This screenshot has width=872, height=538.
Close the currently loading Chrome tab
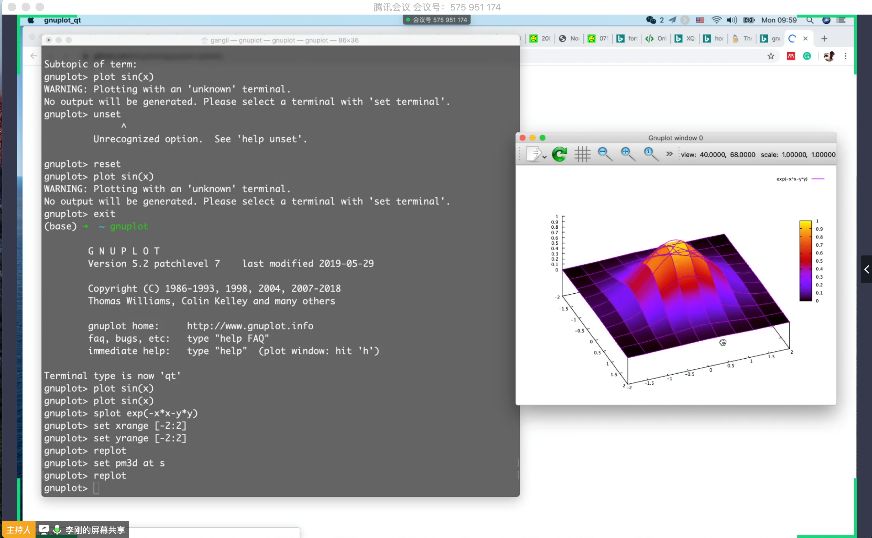tap(805, 38)
